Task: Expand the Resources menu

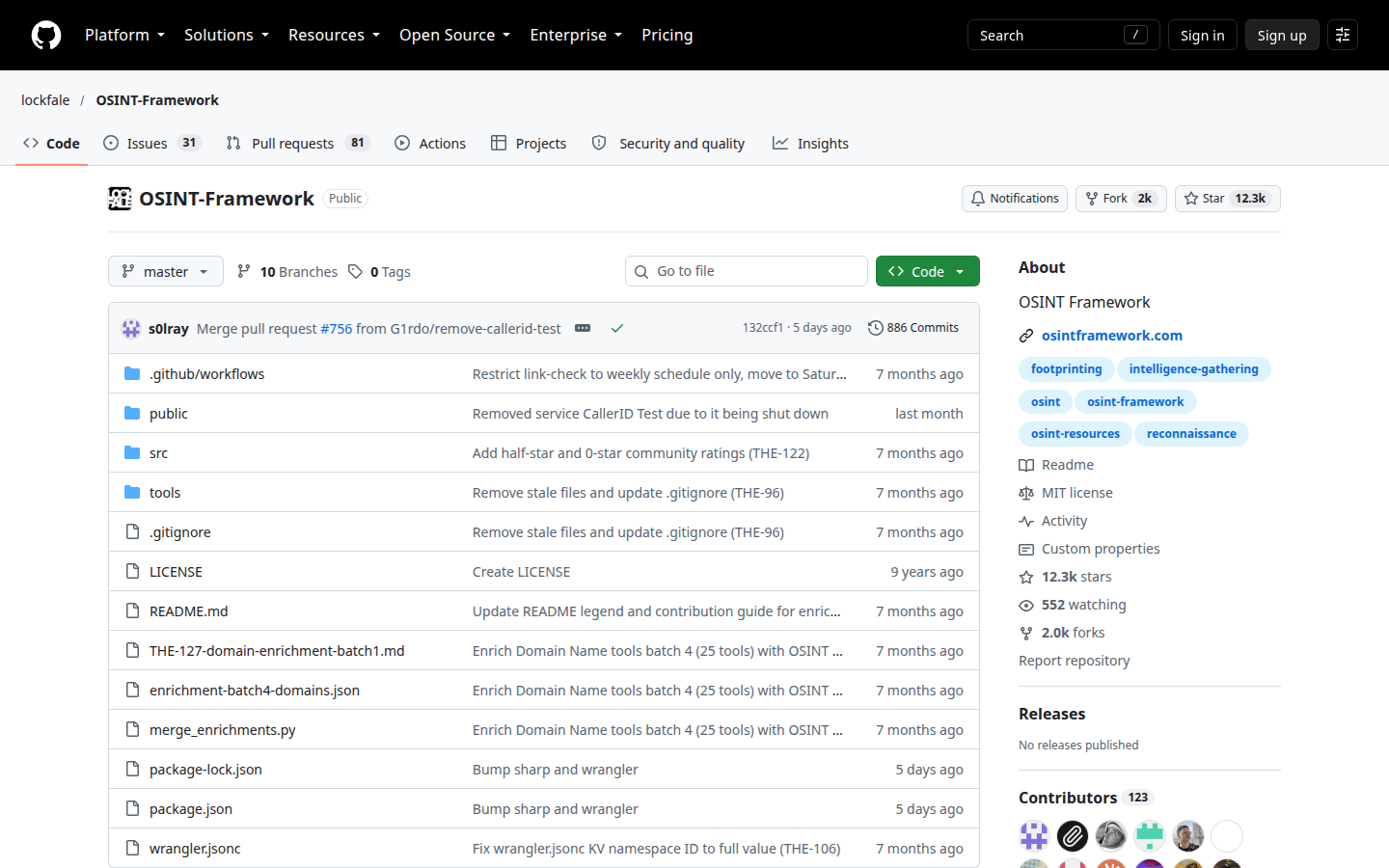Action: [335, 35]
